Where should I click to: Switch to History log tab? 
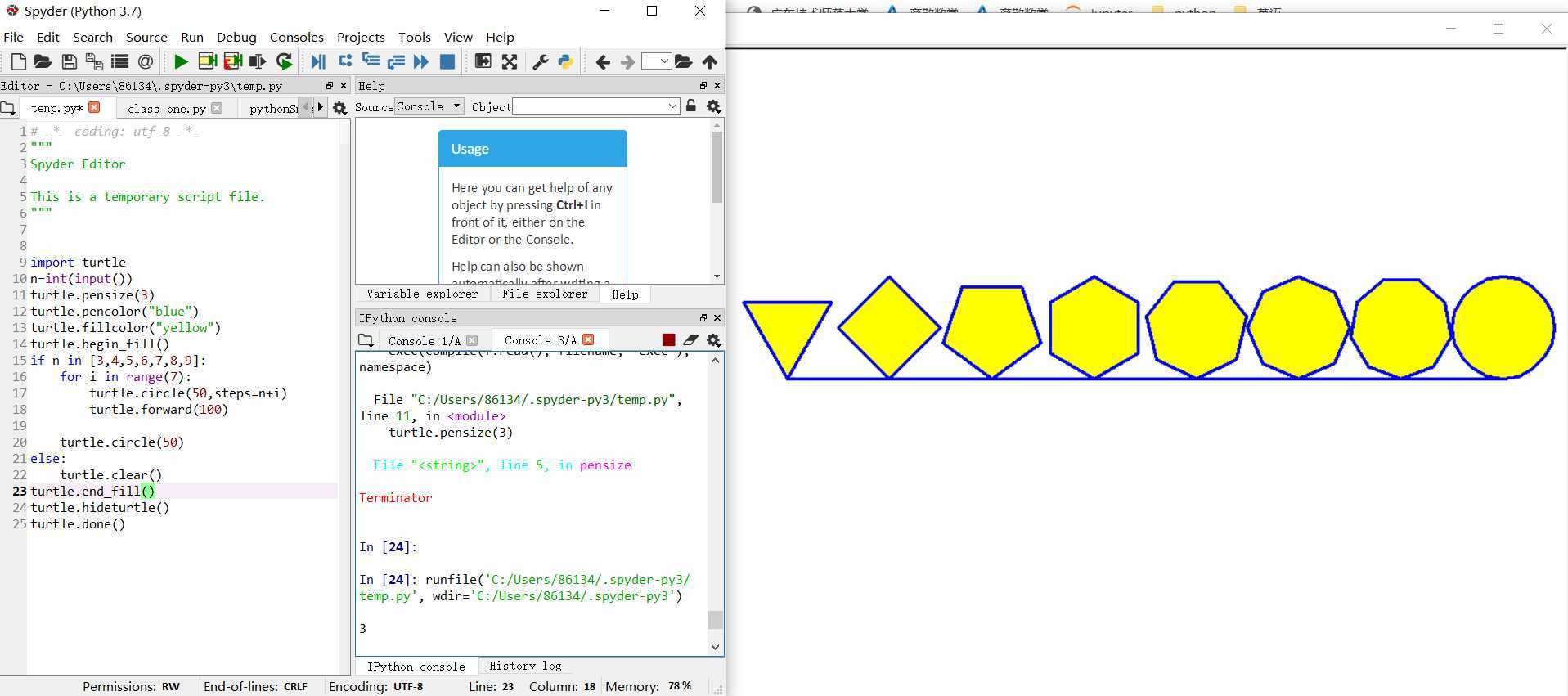[525, 666]
